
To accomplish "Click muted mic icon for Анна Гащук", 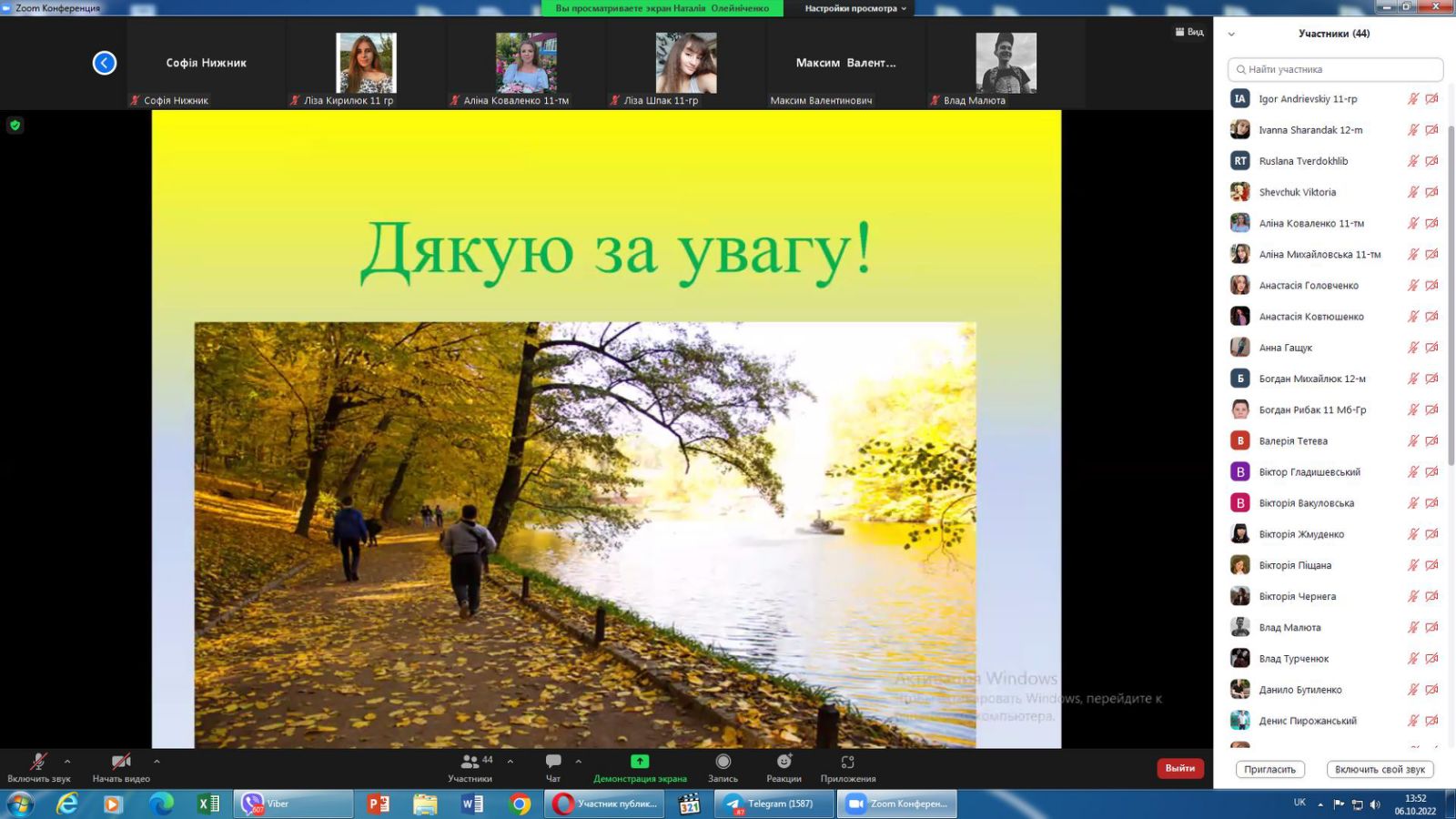I will pyautogui.click(x=1413, y=348).
